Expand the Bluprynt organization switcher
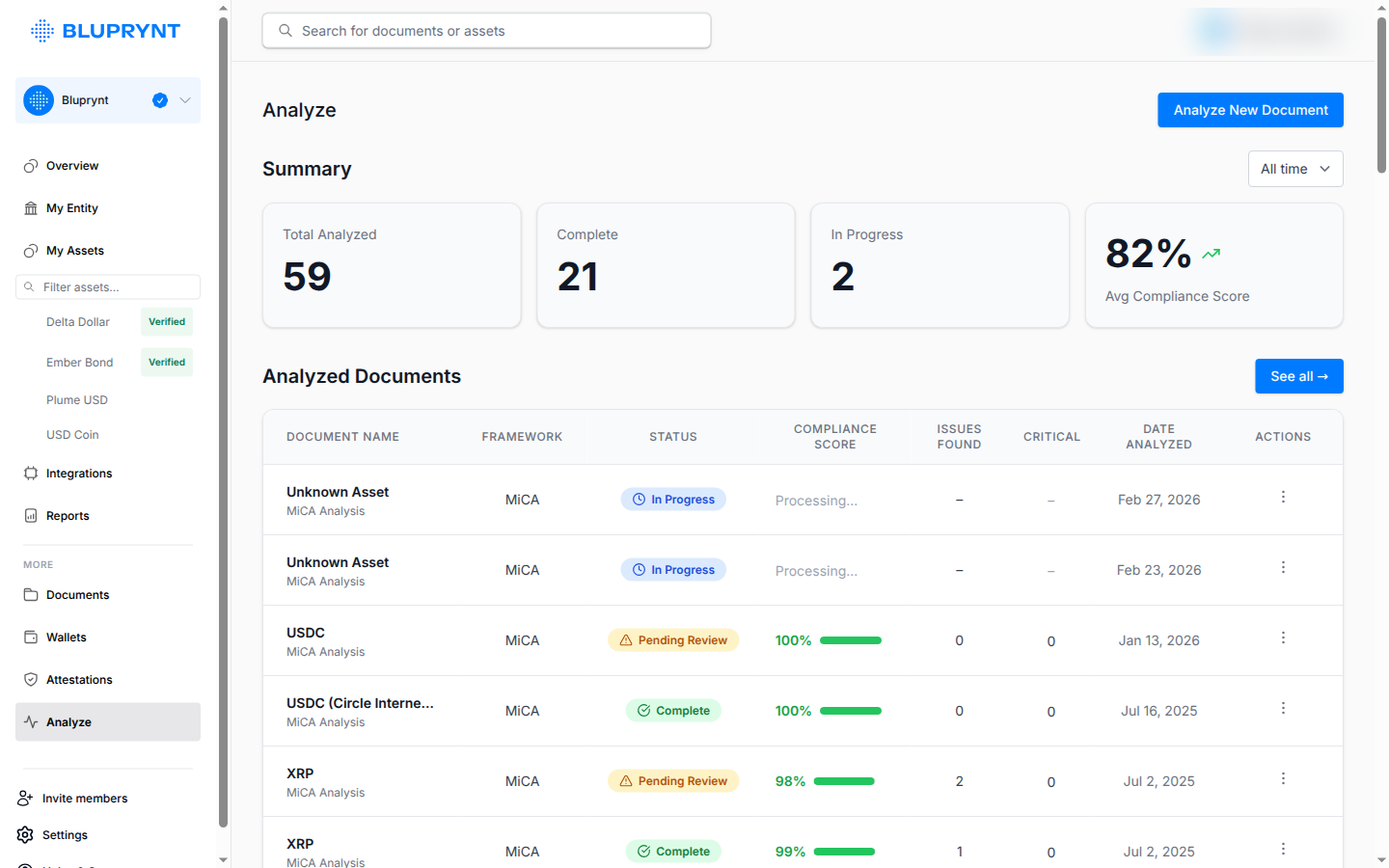This screenshot has height=868, width=1389. (108, 100)
